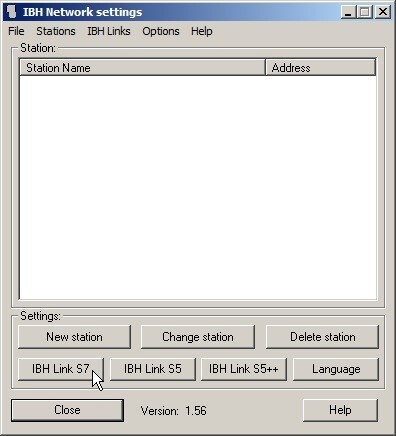Sort by Address column header
Image resolution: width=396 pixels, height=436 pixels.
point(321,68)
